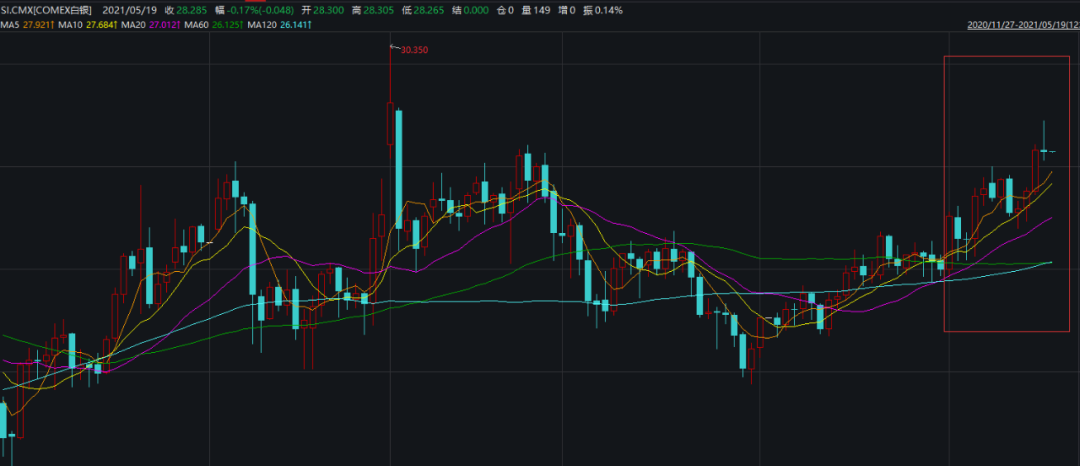Select the MA10 27.684 indicator label
Viewport: 1080px width, 466px height.
89,25
